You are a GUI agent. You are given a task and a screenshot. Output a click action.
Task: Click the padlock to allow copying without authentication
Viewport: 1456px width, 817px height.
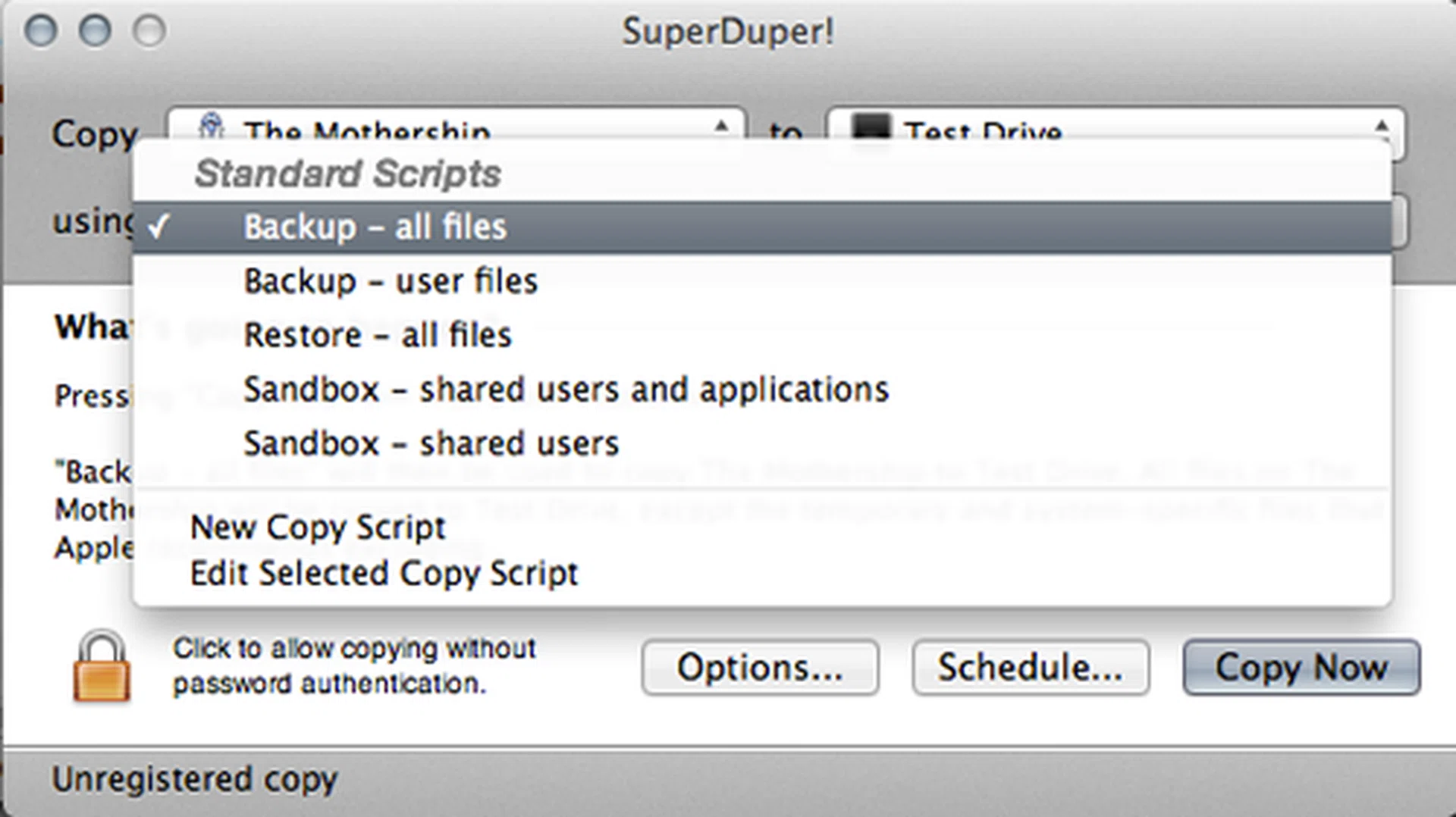tap(102, 667)
